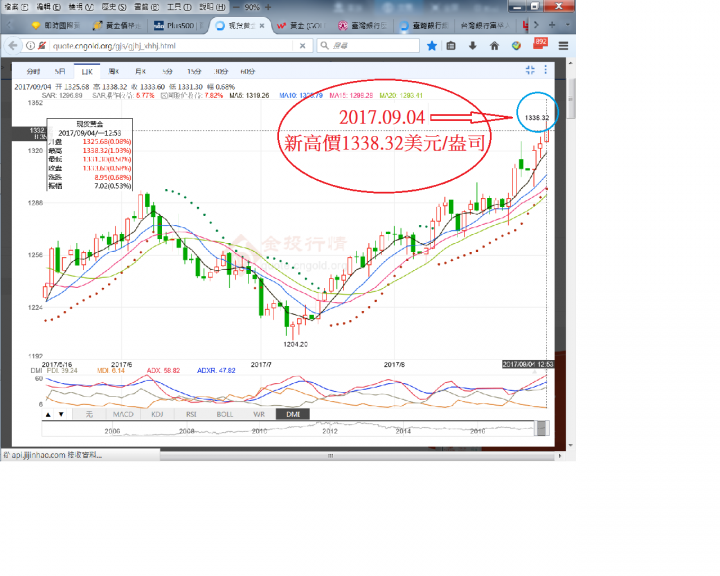Click the stop loading X in address bar
The height and width of the screenshot is (576, 720).
(x=303, y=45)
